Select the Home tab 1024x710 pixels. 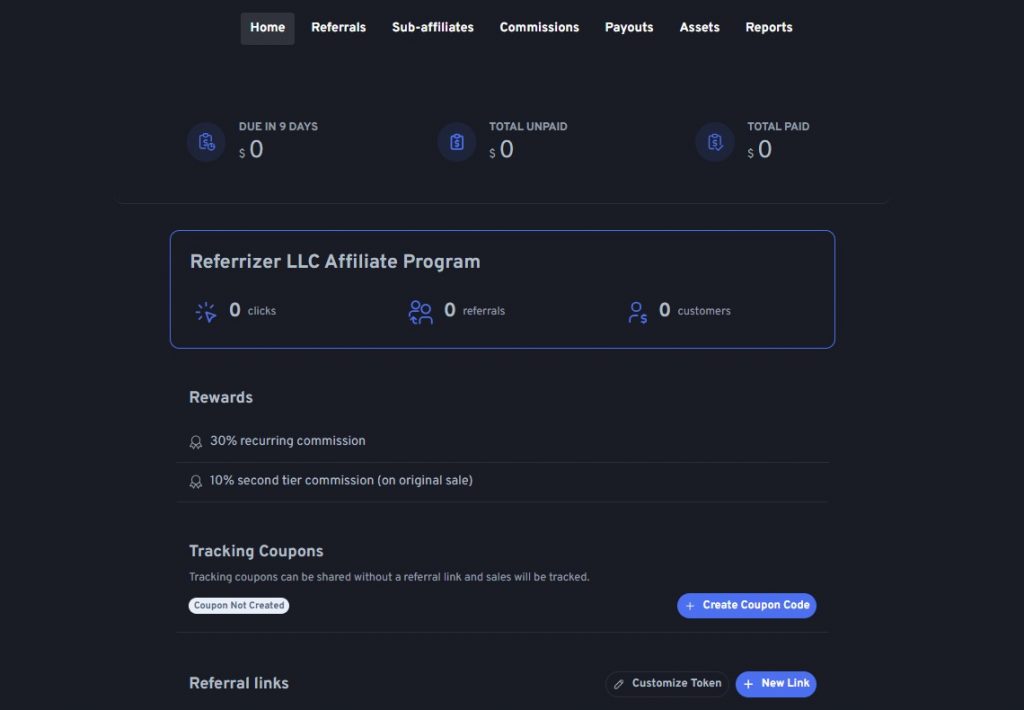pos(267,28)
